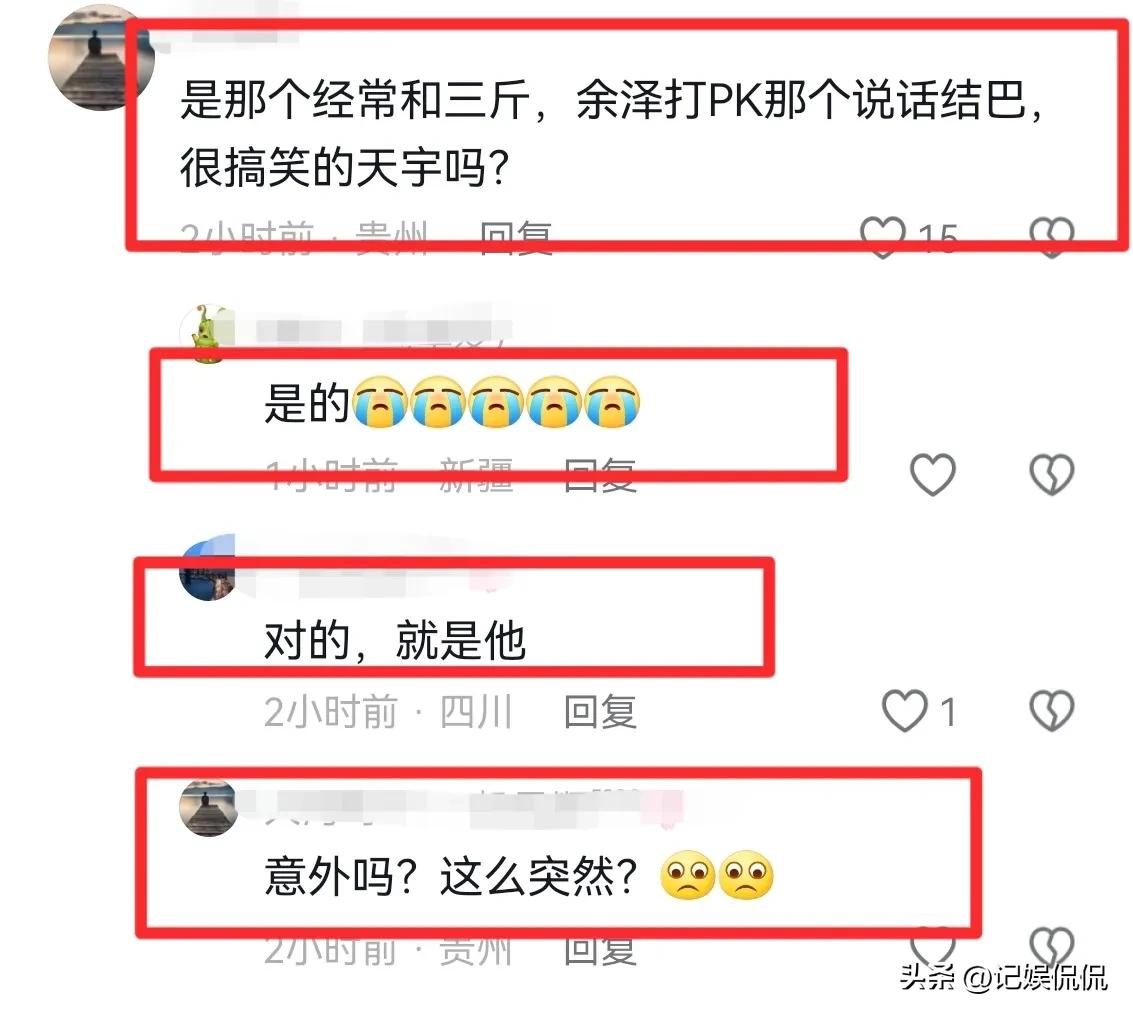Reply to the 新疆 comment
Image resolution: width=1133 pixels, height=1017 pixels.
coord(600,475)
